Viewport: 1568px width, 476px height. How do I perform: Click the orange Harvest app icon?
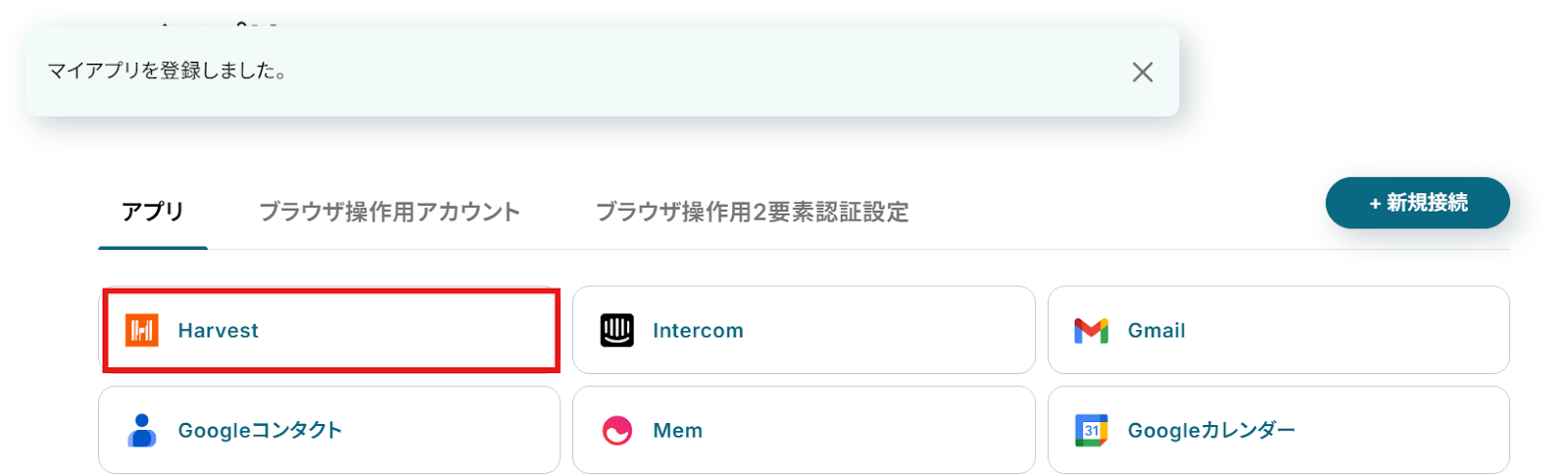(x=142, y=331)
